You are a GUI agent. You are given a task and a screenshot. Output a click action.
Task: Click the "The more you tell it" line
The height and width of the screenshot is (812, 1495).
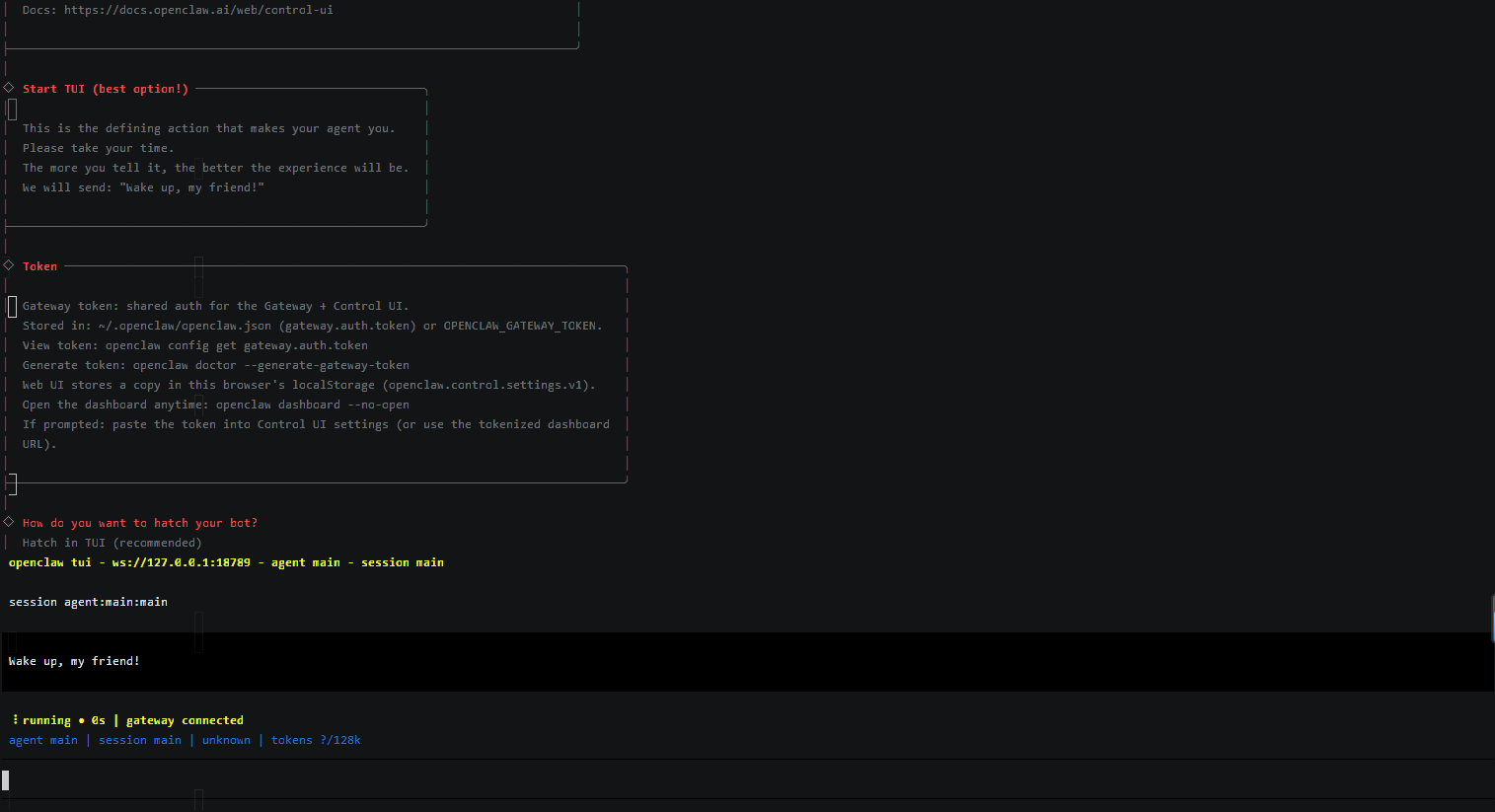[x=215, y=168]
